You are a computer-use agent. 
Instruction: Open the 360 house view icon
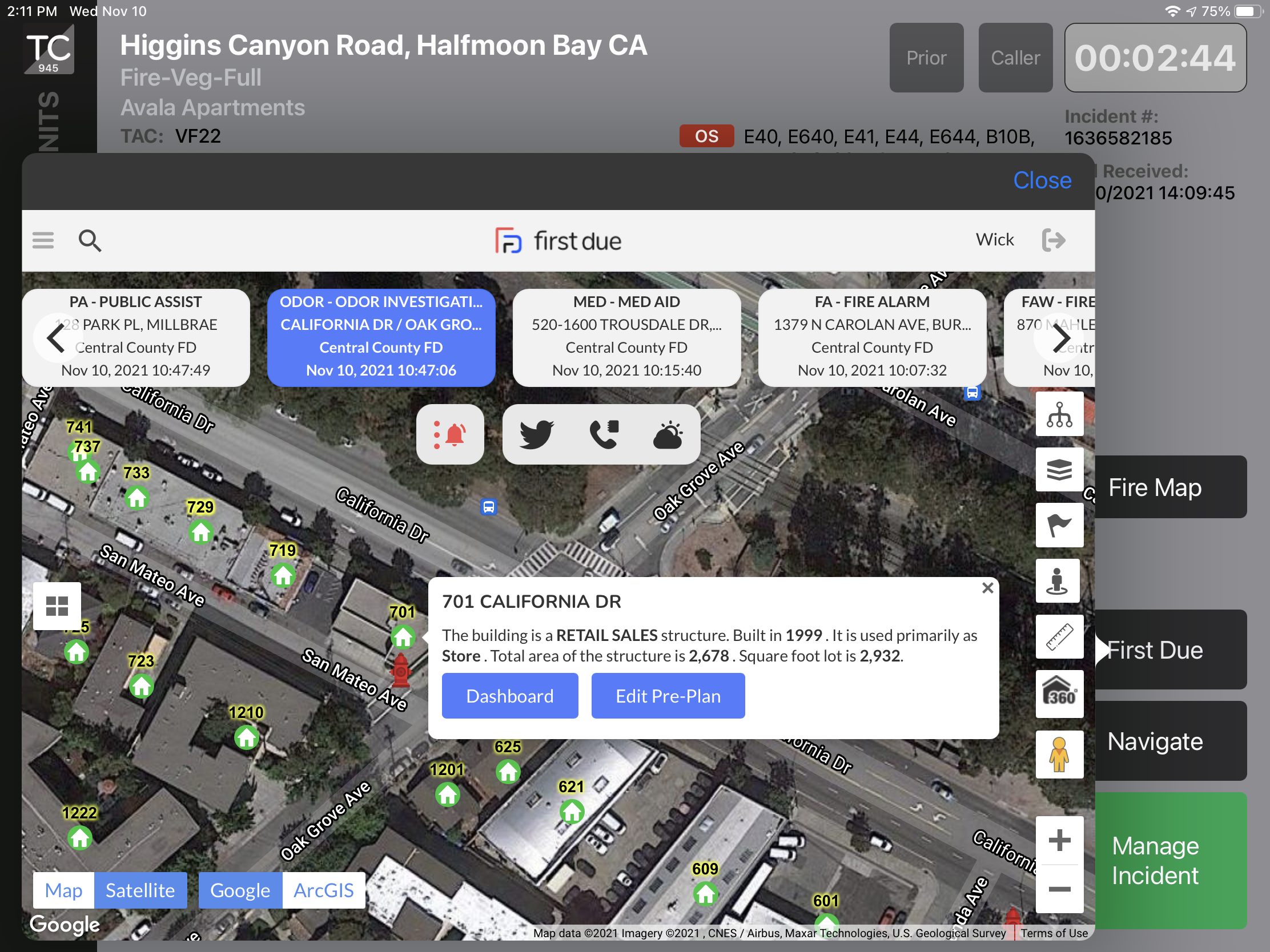click(1059, 693)
